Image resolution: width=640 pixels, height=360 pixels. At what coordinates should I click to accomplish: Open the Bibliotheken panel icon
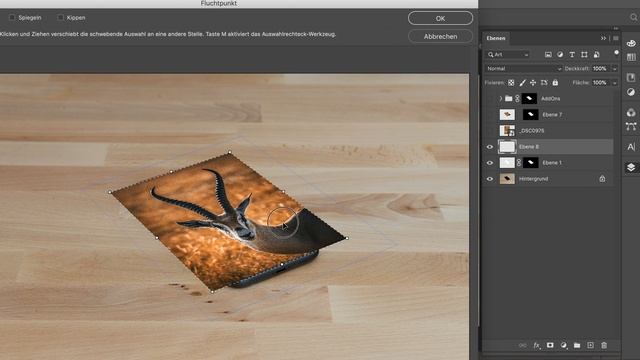631,78
